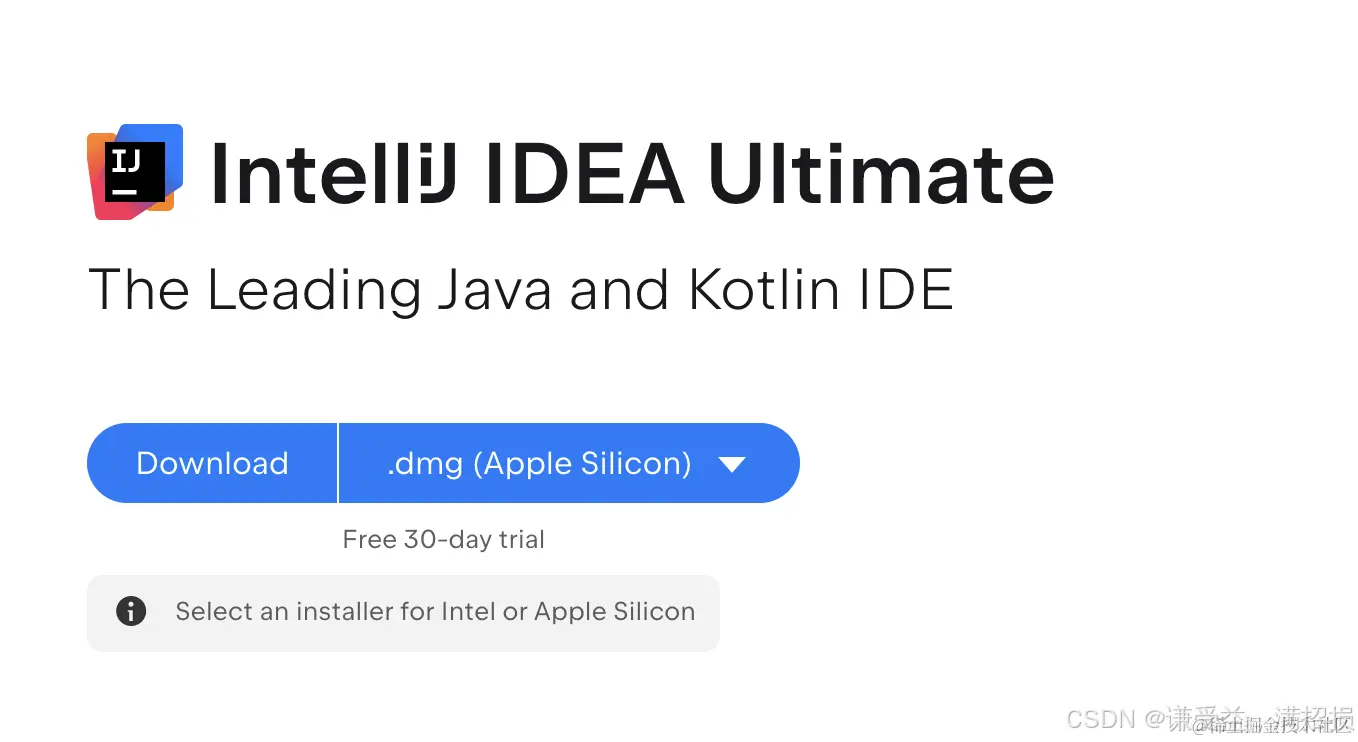Screen dimensions: 1358x742
Task: Click the Download button
Action: coord(211,463)
